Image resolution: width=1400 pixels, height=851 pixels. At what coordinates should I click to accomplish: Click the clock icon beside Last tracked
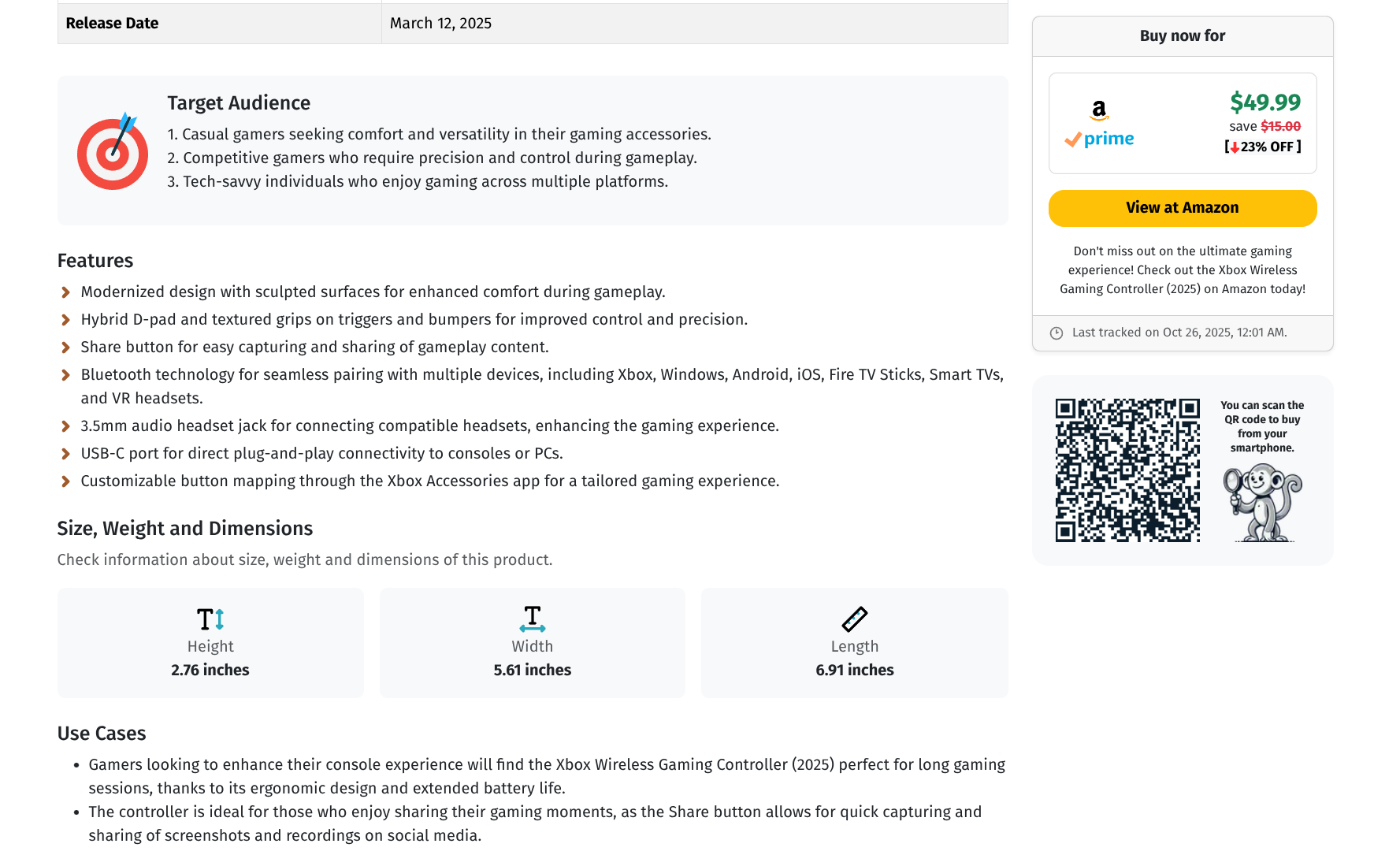[1056, 333]
